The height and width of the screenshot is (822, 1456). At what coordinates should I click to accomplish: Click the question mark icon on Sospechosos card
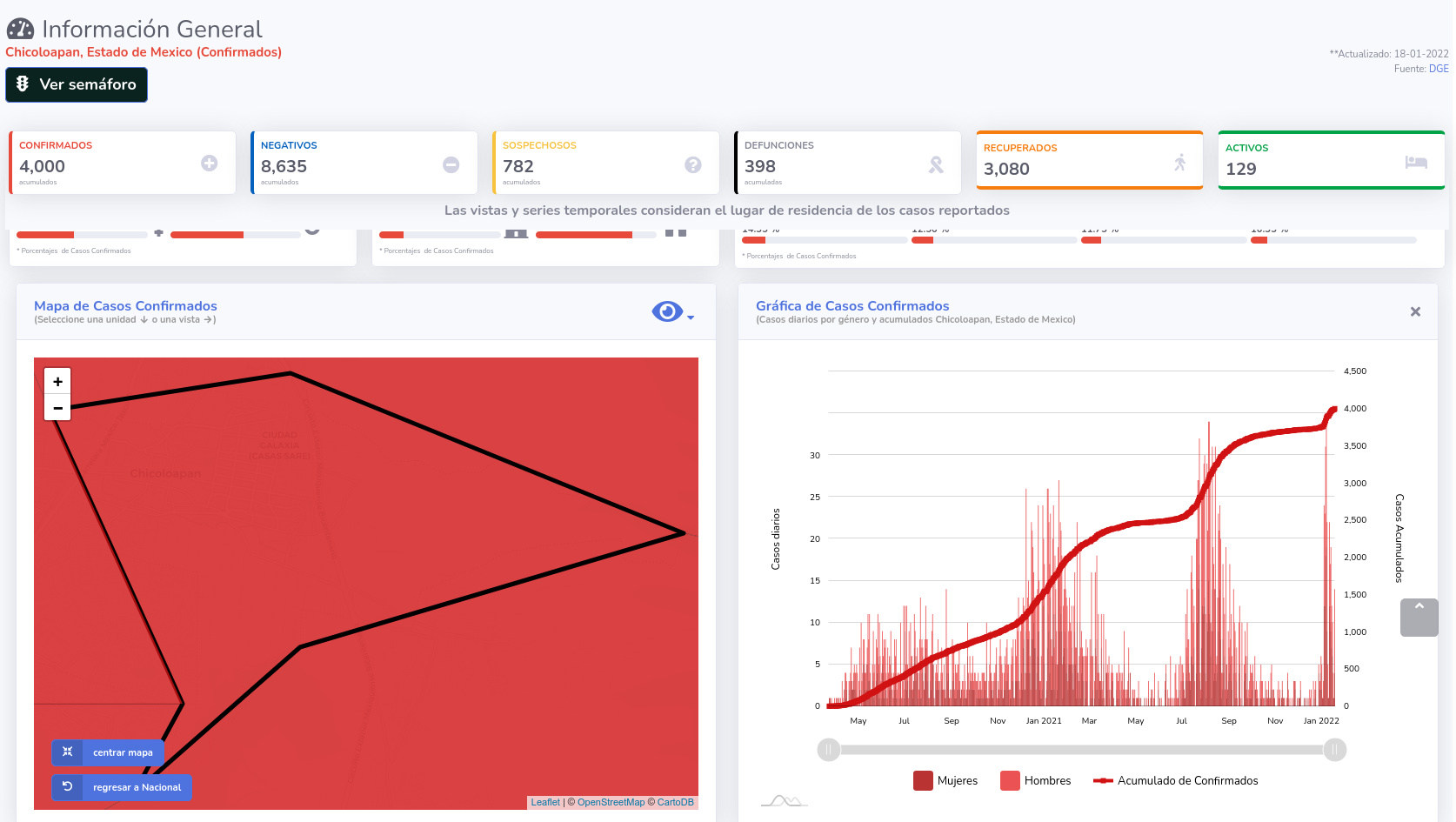coord(693,164)
